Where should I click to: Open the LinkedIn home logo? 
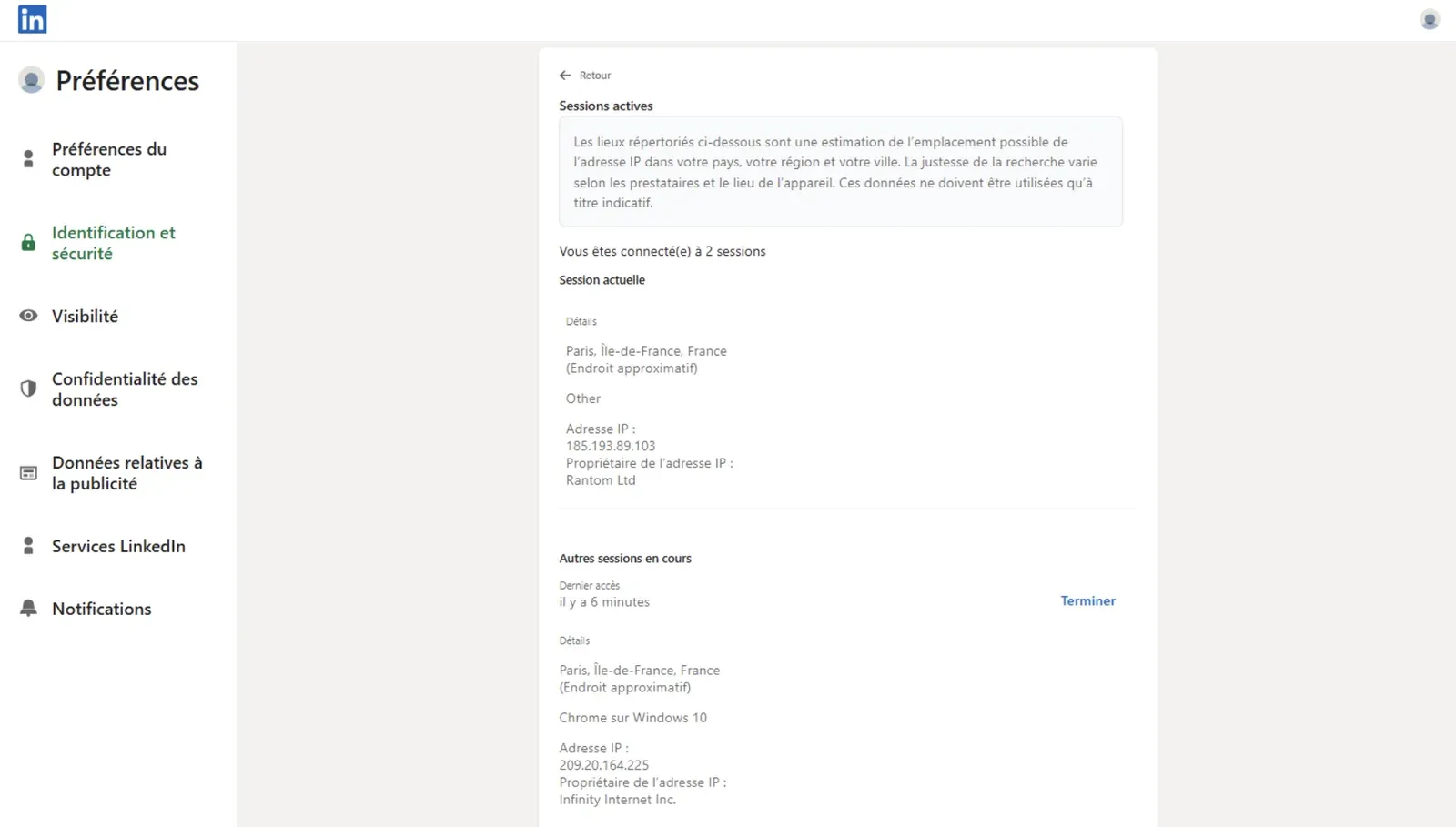click(x=33, y=19)
